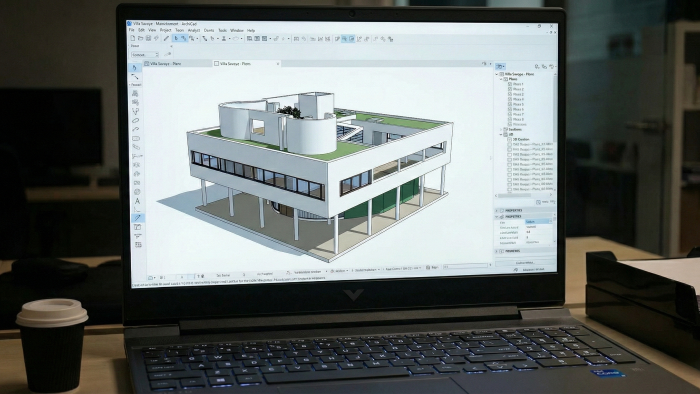700x394 pixels.
Task: Click the New document icon in toolbar
Action: (x=133, y=38)
